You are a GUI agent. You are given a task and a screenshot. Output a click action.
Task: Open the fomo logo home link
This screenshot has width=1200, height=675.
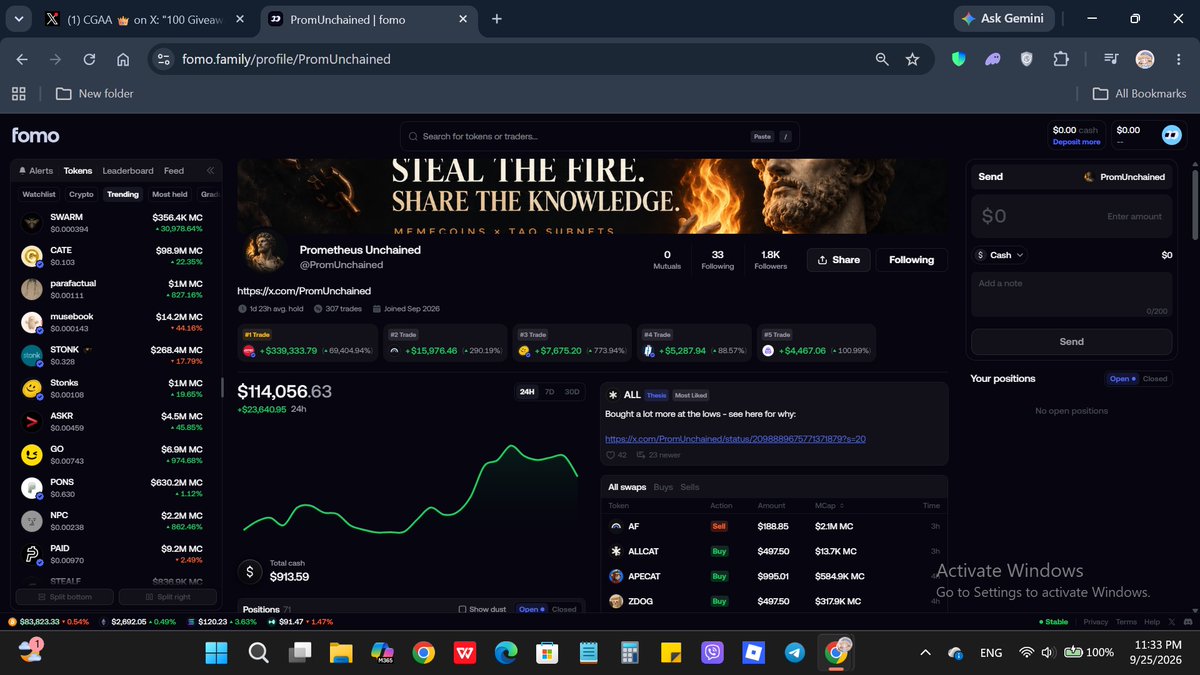coord(35,135)
